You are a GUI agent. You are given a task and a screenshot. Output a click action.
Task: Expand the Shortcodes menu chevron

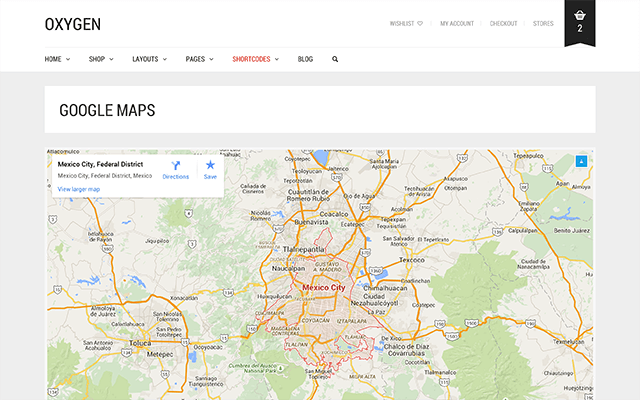(277, 59)
